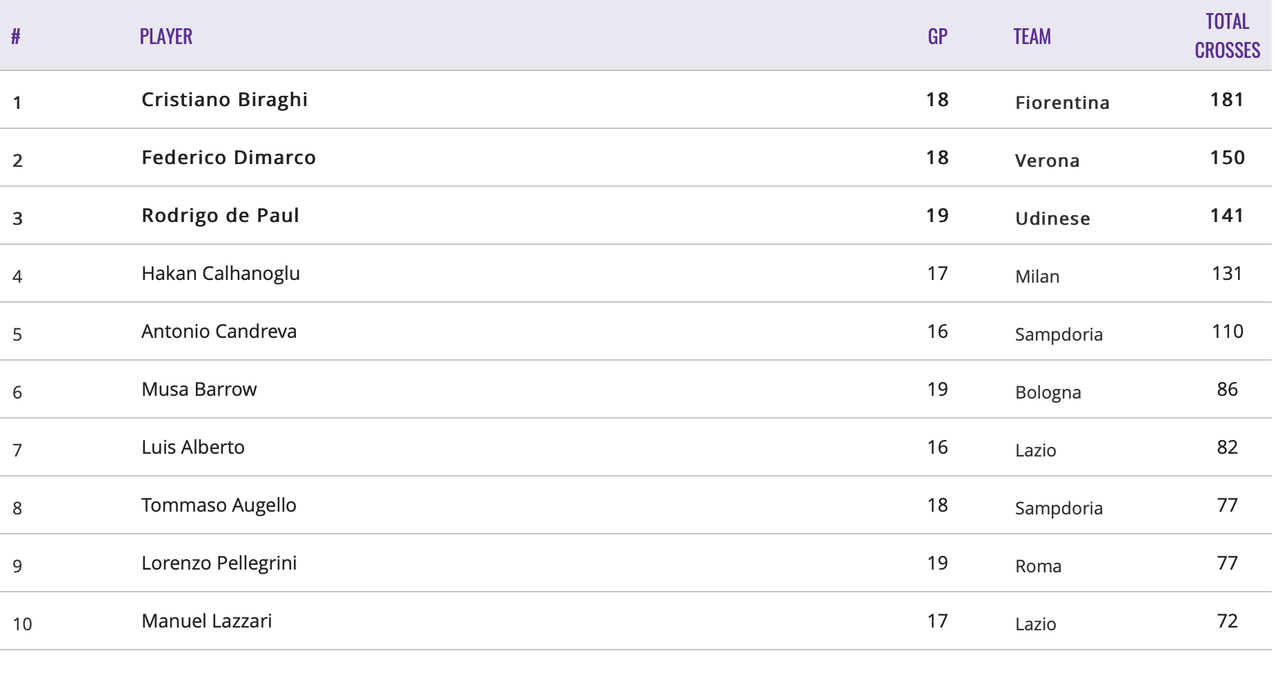Open Lorenzo Pellegrini's profile
Image resolution: width=1280 pixels, height=673 pixels.
pyautogui.click(x=219, y=563)
